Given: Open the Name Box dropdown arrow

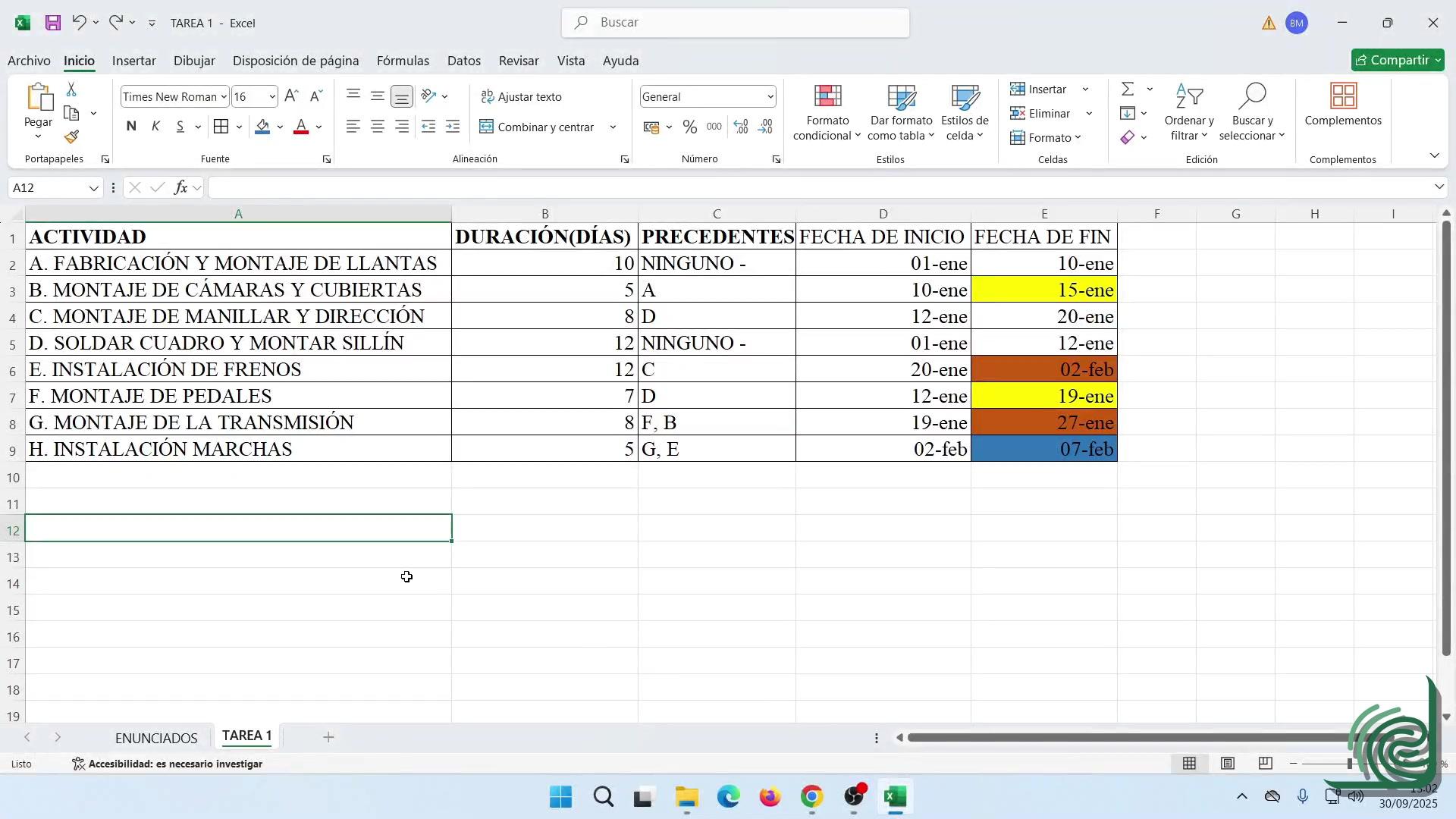Looking at the screenshot, I should point(94,188).
